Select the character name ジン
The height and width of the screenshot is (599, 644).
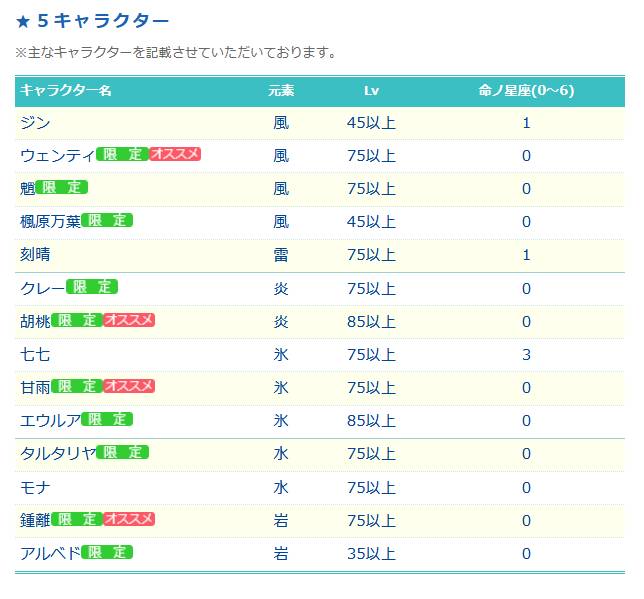tap(35, 122)
